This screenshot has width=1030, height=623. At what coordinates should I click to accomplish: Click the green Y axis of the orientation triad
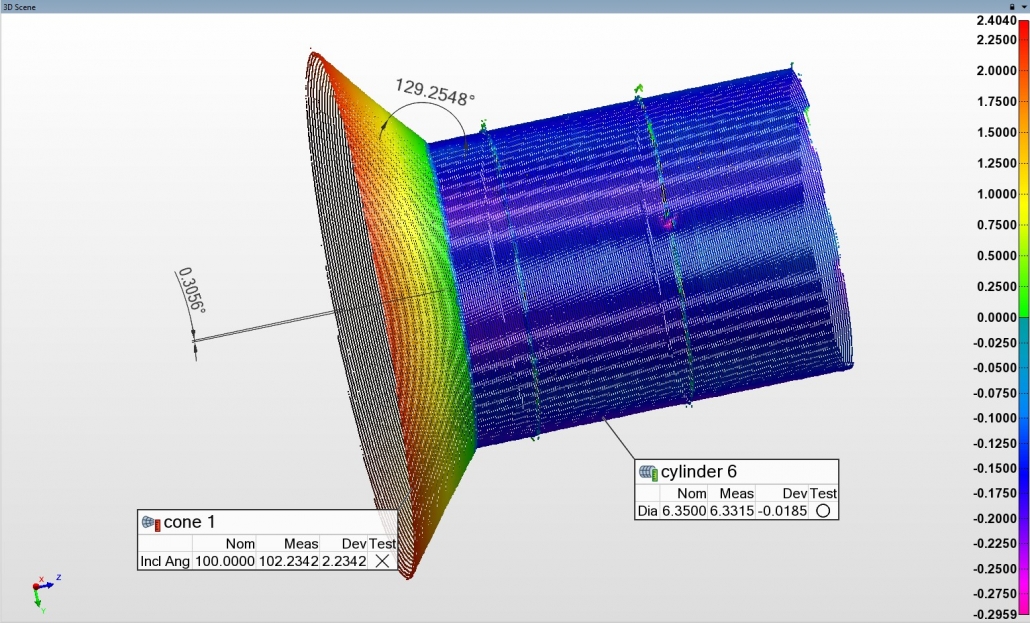(x=36, y=599)
